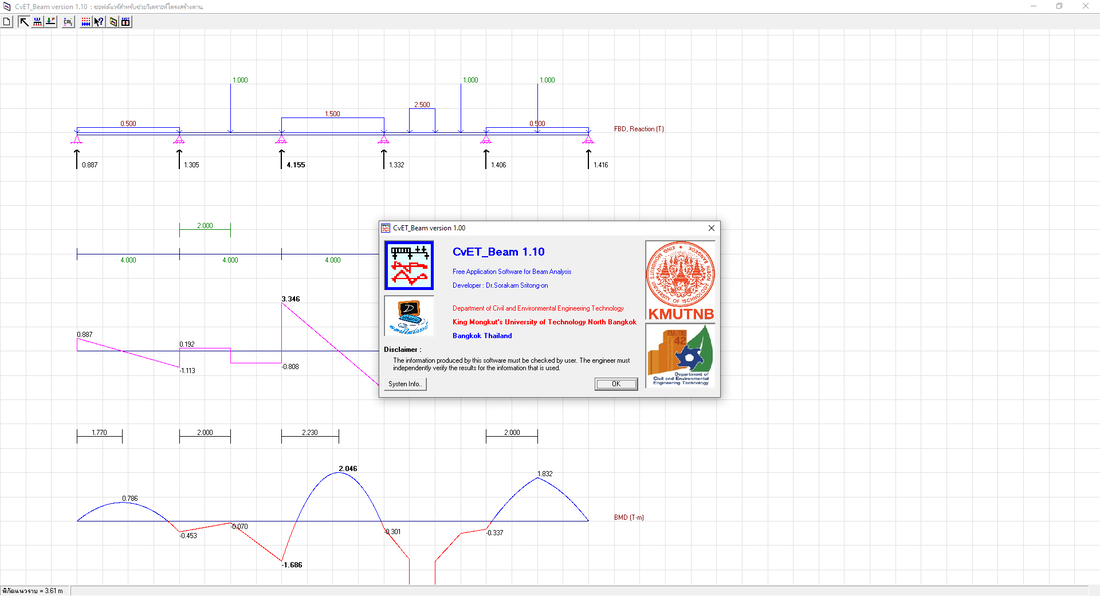Viewport: 1100px width, 596px height.
Task: Click the 'BMD (T-m)' diagram label
Action: (x=629, y=517)
